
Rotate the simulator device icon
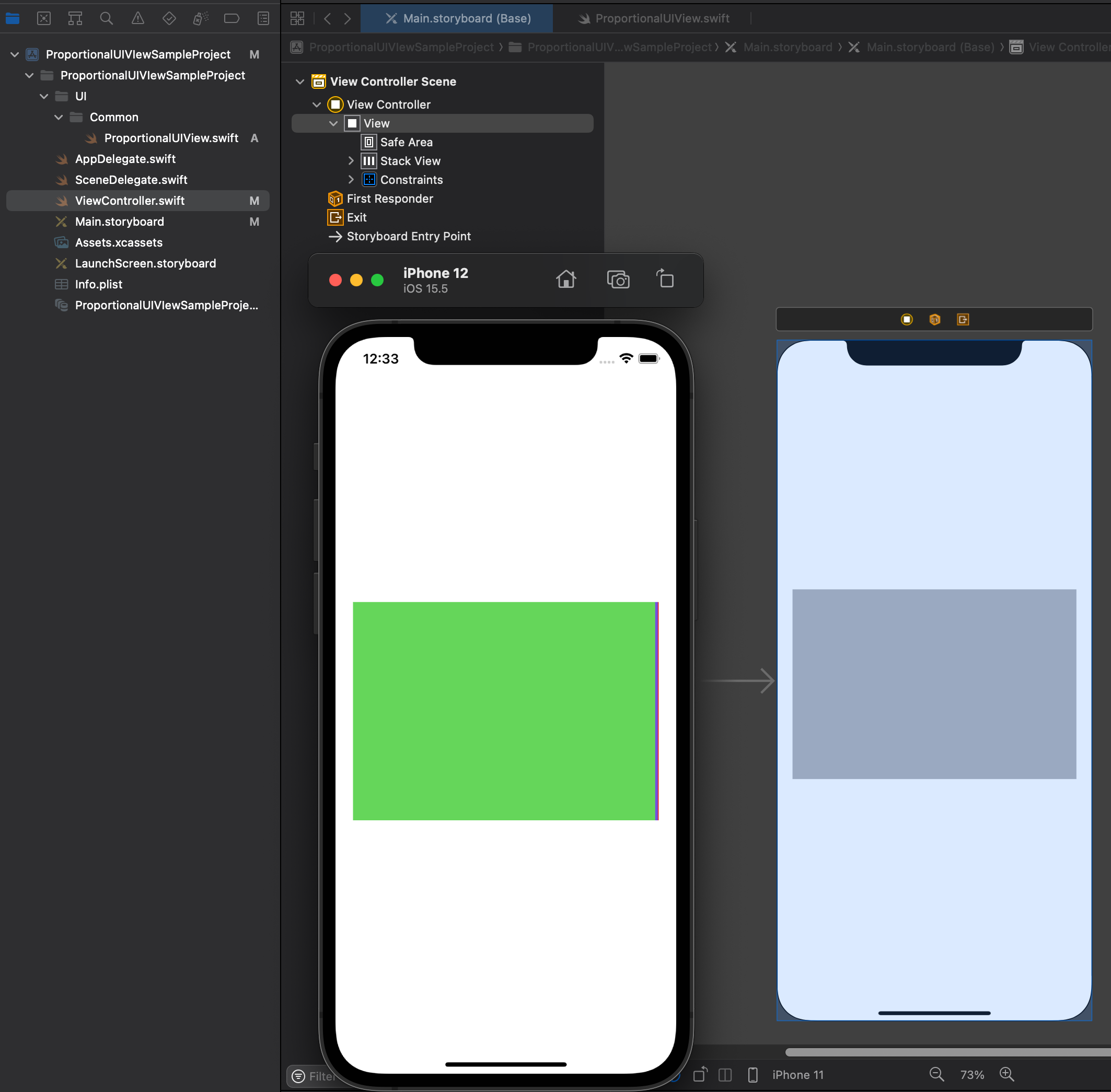pyautogui.click(x=665, y=280)
